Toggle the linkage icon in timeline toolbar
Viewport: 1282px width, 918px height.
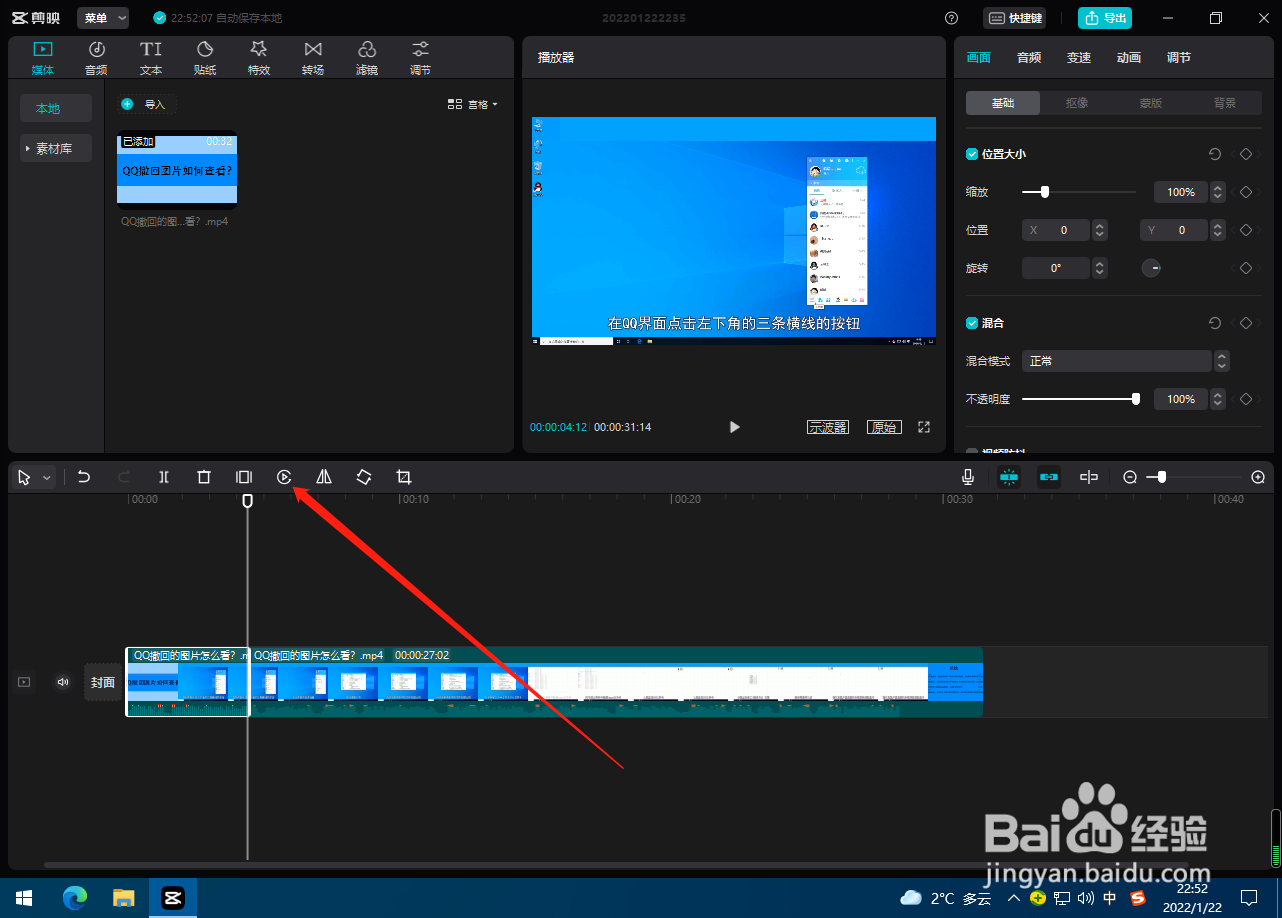1049,477
